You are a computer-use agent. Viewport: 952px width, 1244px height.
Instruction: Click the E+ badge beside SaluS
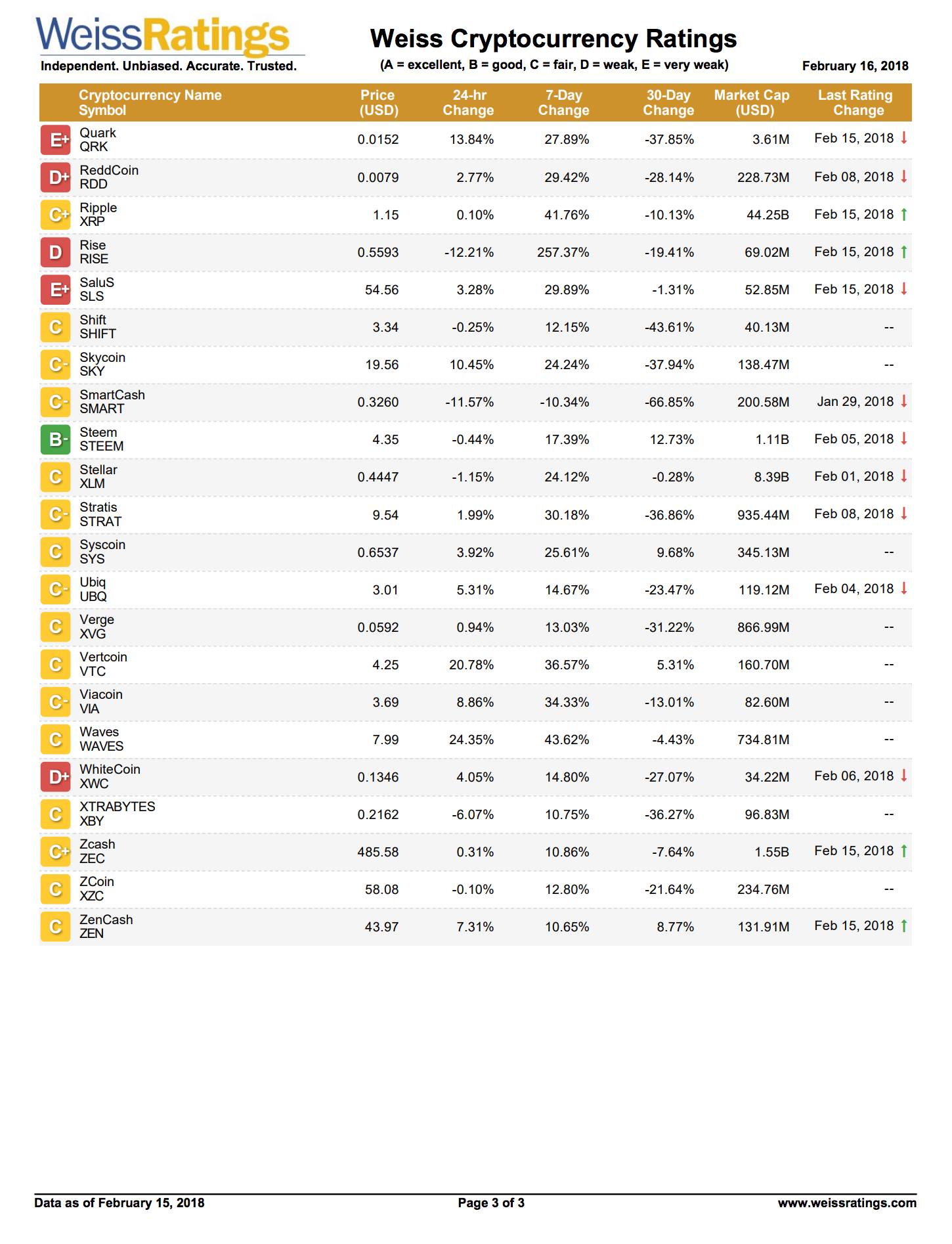coord(56,290)
